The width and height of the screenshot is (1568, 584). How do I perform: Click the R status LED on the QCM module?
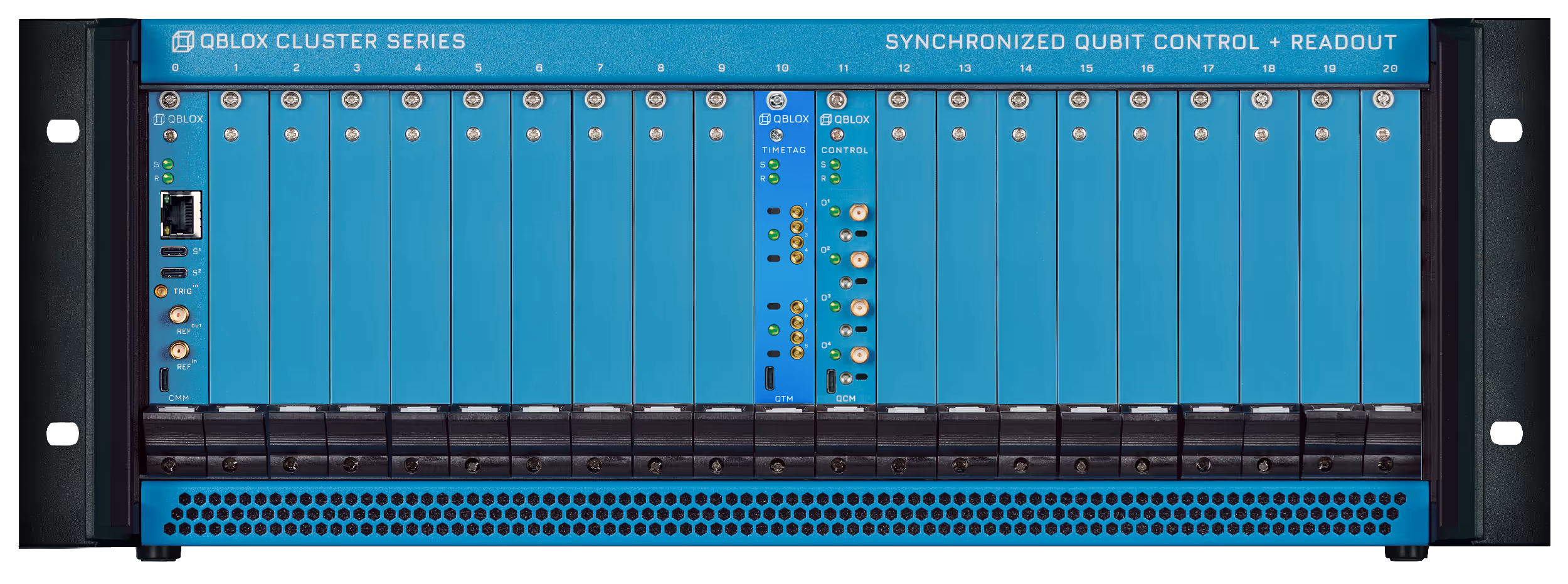[x=835, y=179]
